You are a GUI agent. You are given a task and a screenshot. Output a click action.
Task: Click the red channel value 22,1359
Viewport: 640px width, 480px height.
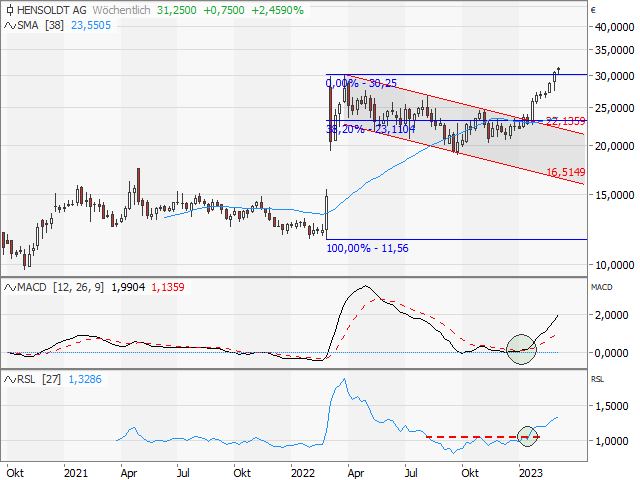[566, 121]
